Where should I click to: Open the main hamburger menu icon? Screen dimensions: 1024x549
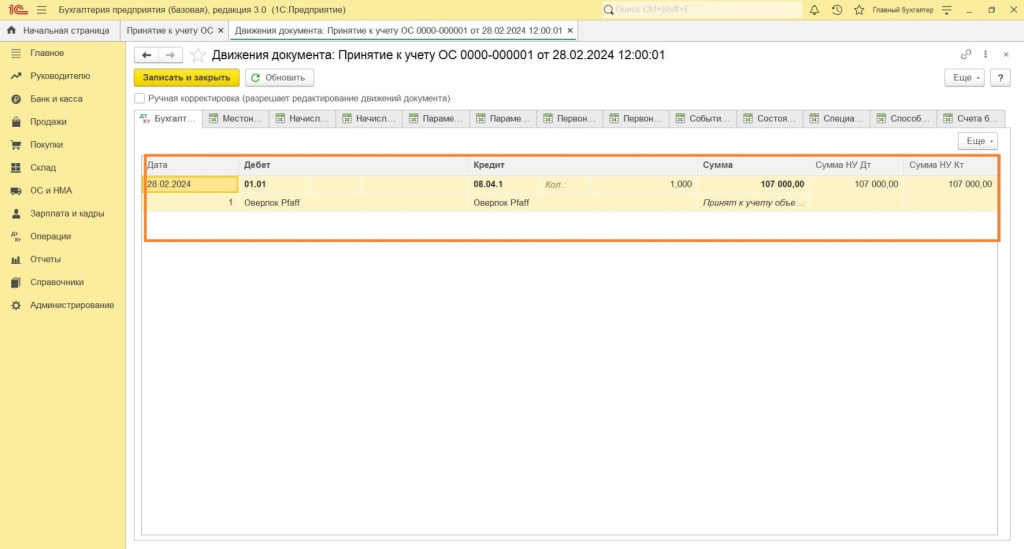point(41,9)
